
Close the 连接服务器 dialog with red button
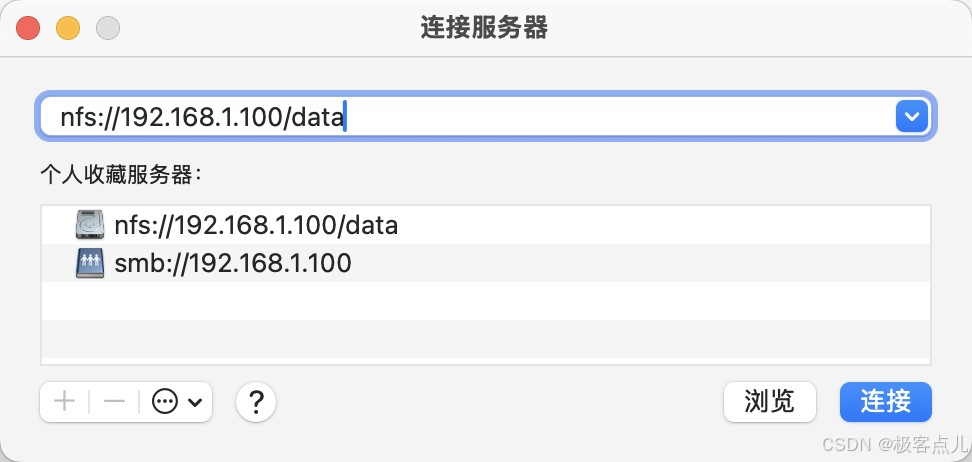coord(28,28)
